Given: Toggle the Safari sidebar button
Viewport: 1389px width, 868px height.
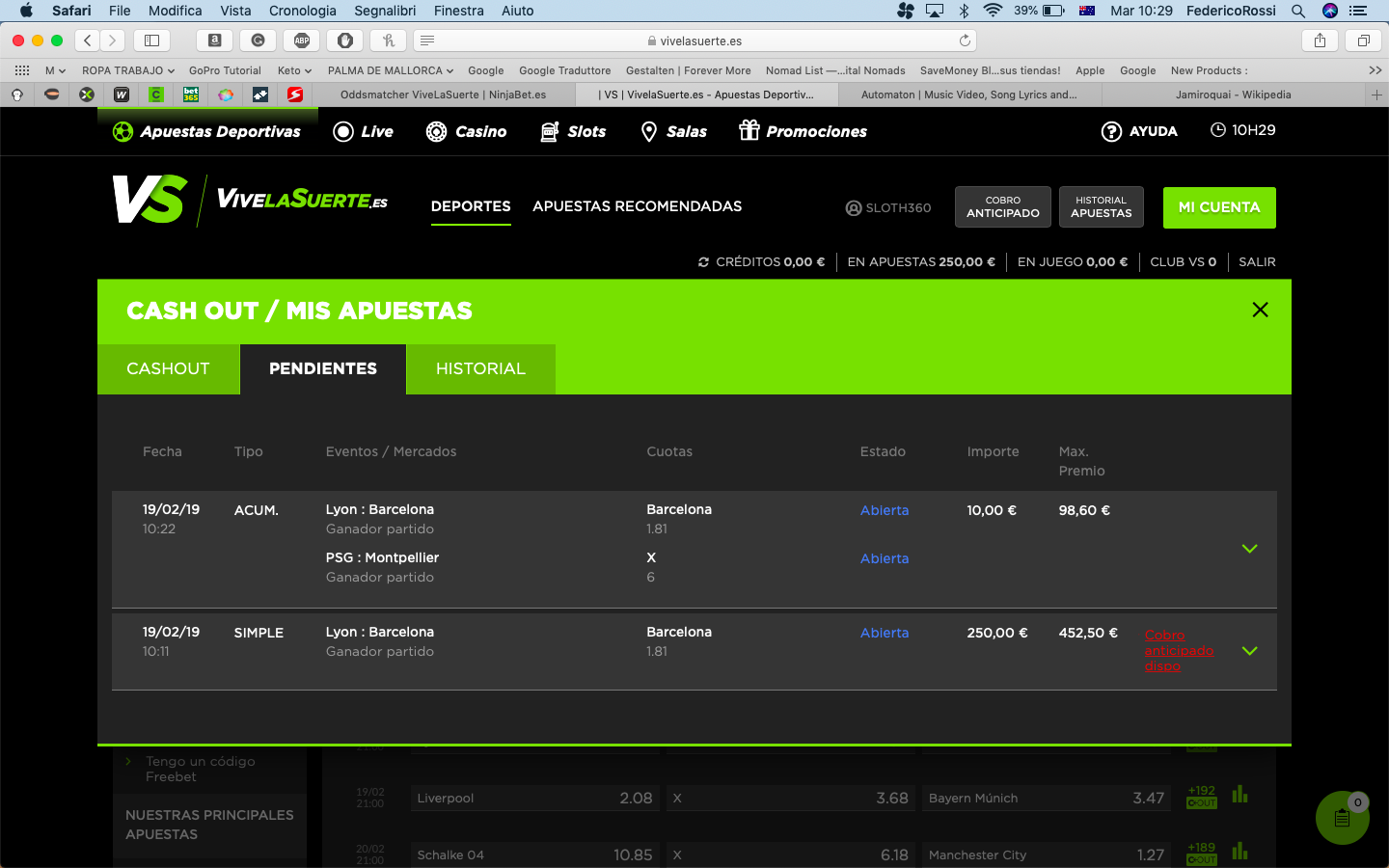Looking at the screenshot, I should (151, 41).
